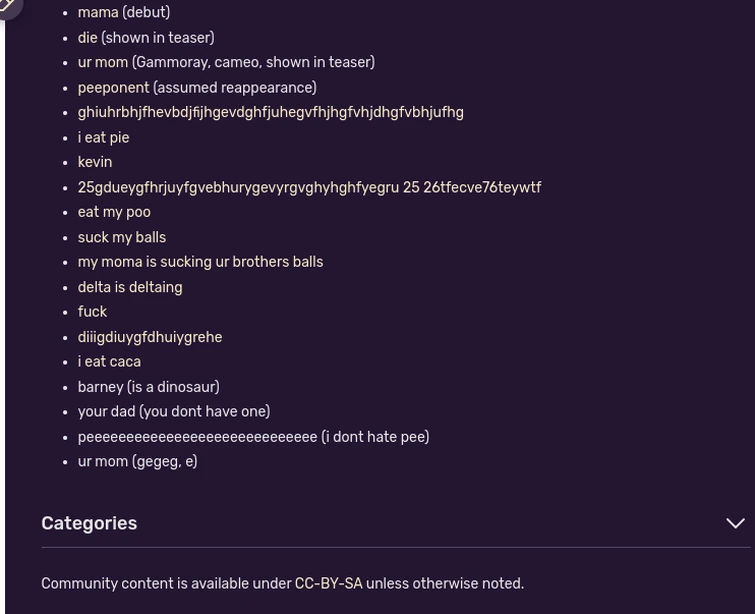The image size is (755, 614).
Task: Click the "Community content is available under" text
Action: point(166,584)
